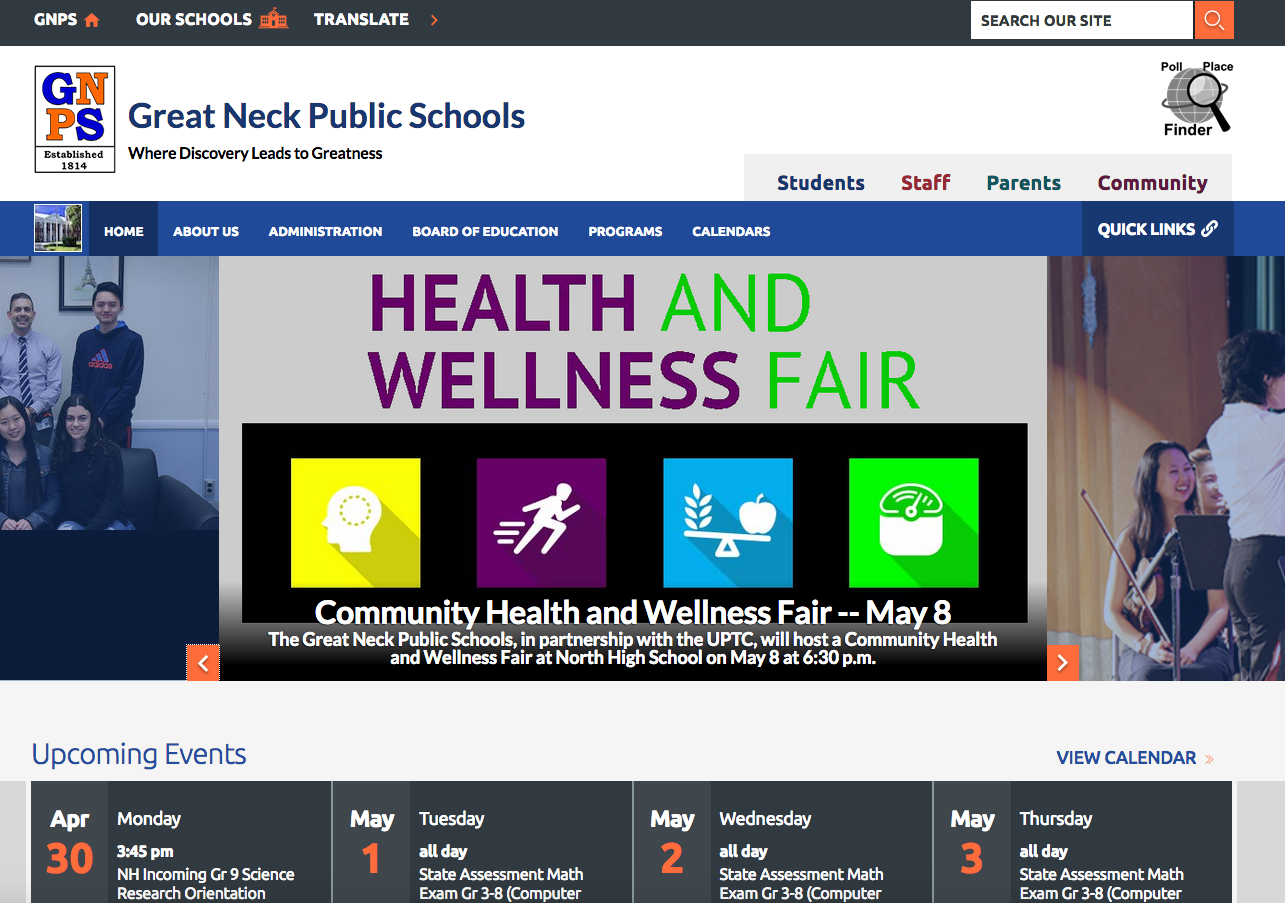Open the Students section tab
Image resolution: width=1285 pixels, height=903 pixels.
pos(820,183)
